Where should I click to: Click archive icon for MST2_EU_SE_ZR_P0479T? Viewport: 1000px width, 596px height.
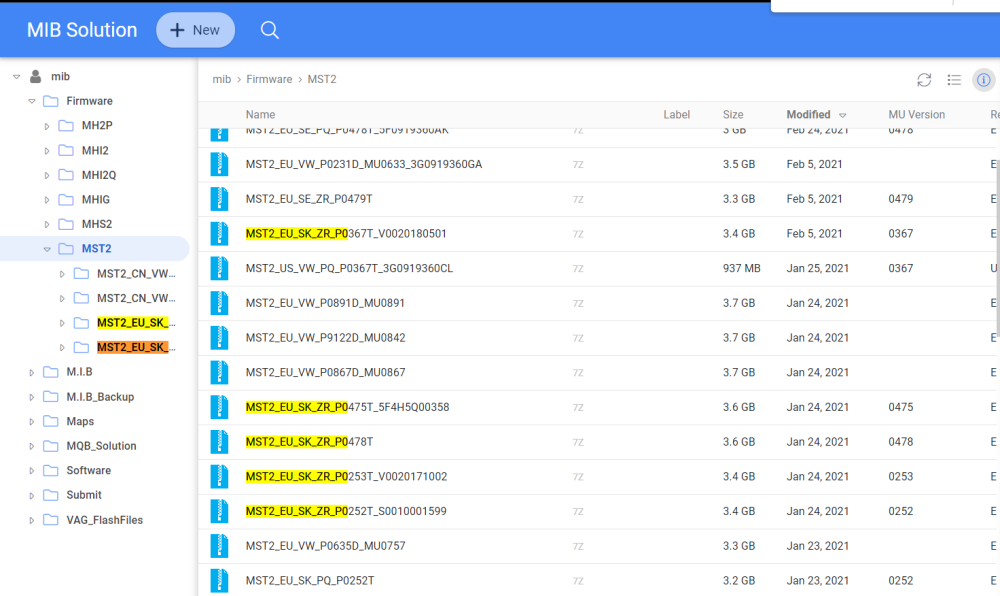click(x=219, y=199)
